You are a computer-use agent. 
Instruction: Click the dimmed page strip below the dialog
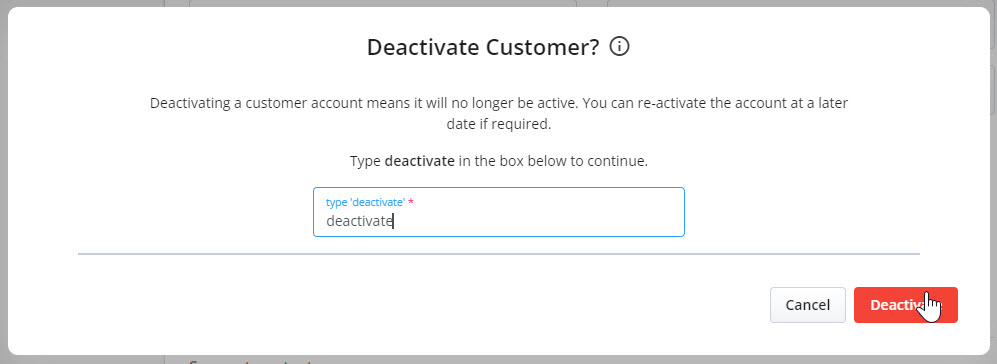click(x=498, y=360)
